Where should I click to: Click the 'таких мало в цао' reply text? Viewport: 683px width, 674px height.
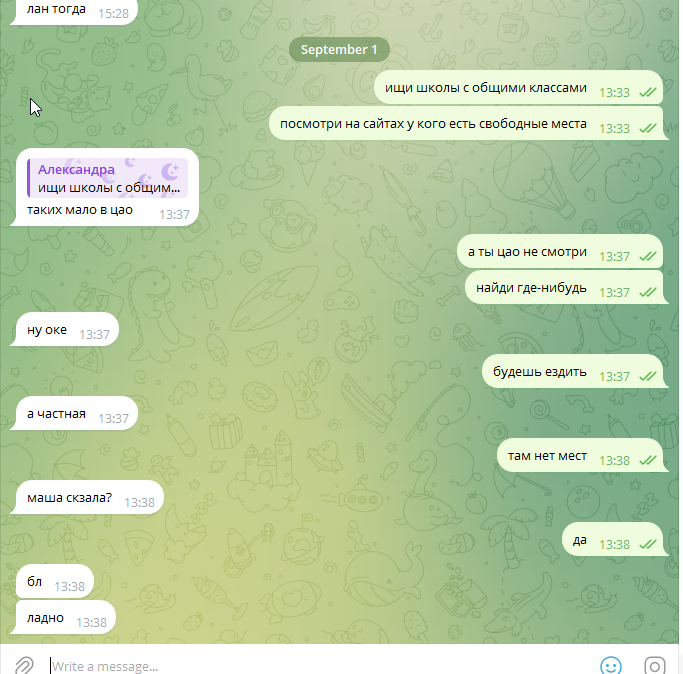pos(80,210)
